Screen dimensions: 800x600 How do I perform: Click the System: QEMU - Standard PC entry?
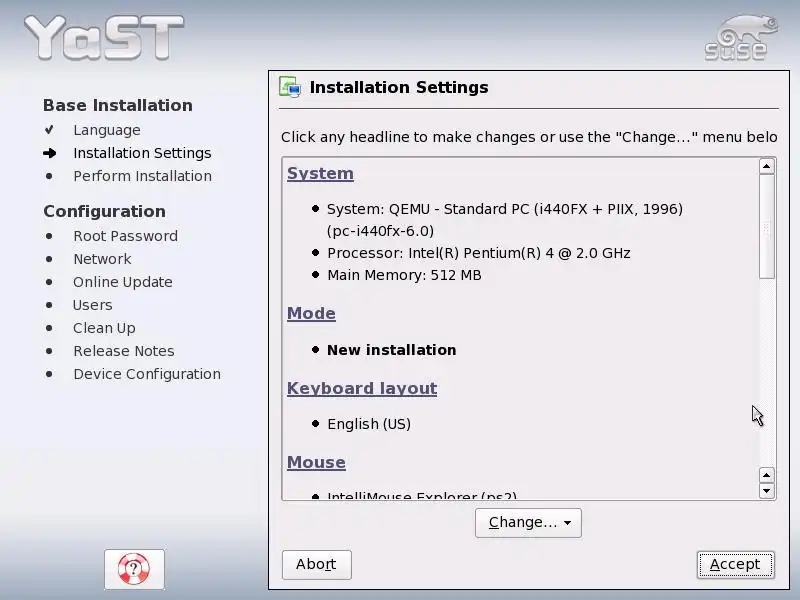tap(505, 220)
